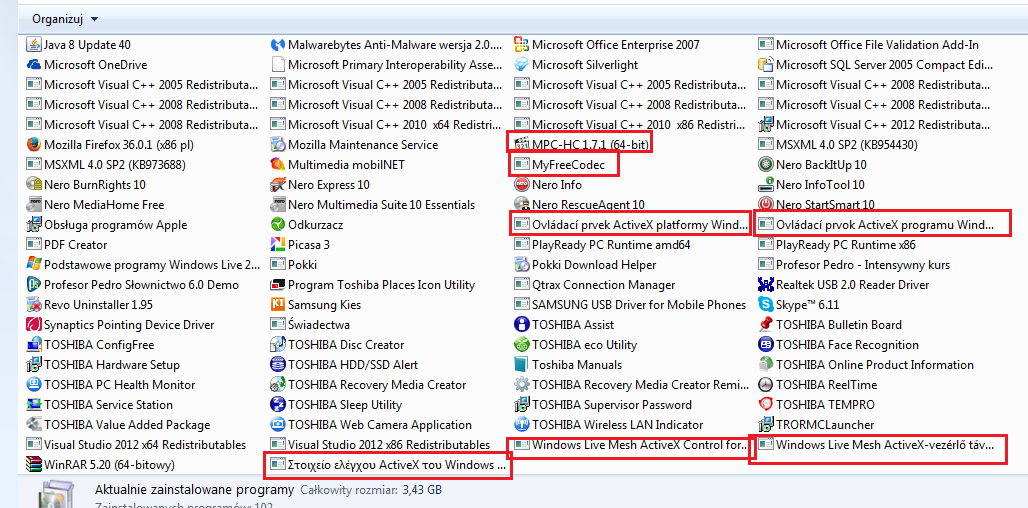Click the Skype 6.11 icon
1028x508 pixels.
click(766, 305)
